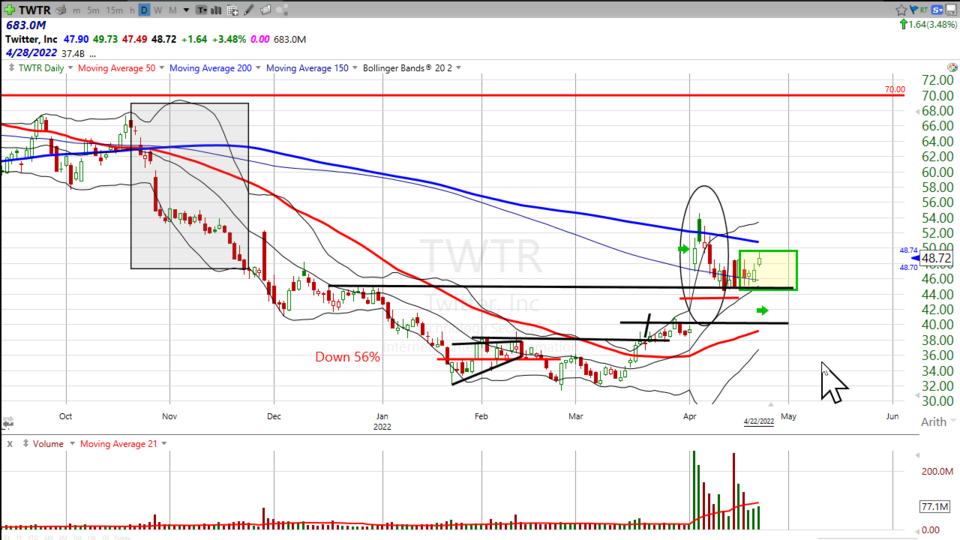Click the save disk icon
Screen dimensions: 960x540
pos(951,10)
